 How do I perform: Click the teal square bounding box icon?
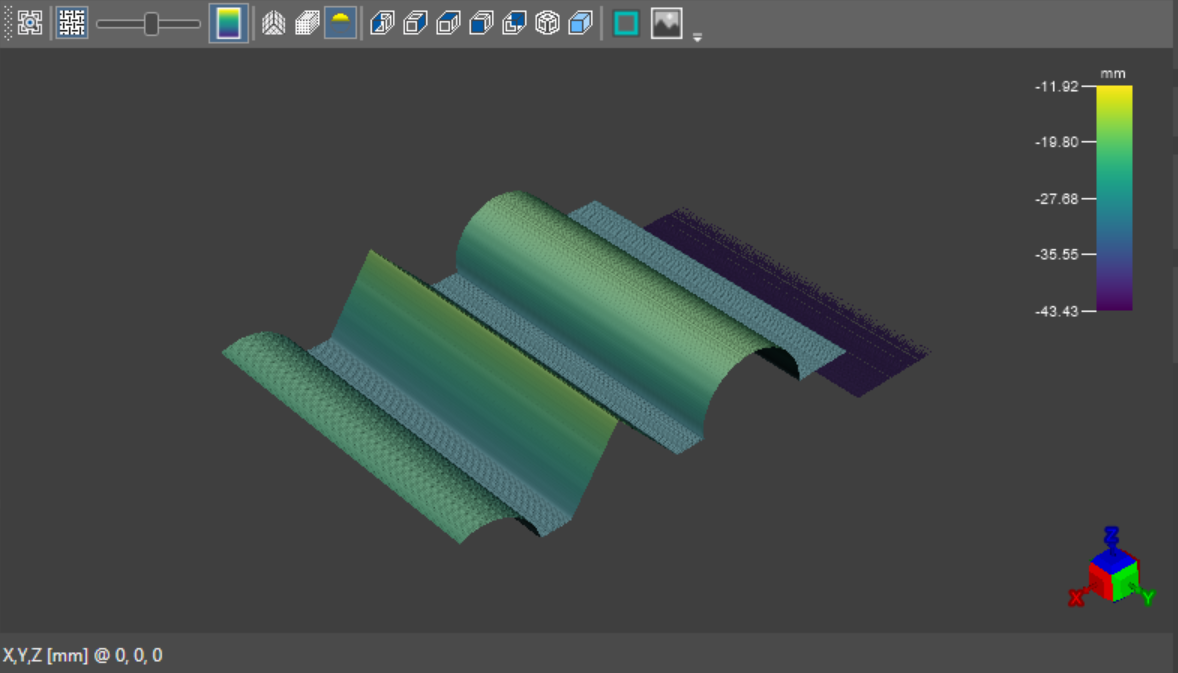tap(626, 23)
